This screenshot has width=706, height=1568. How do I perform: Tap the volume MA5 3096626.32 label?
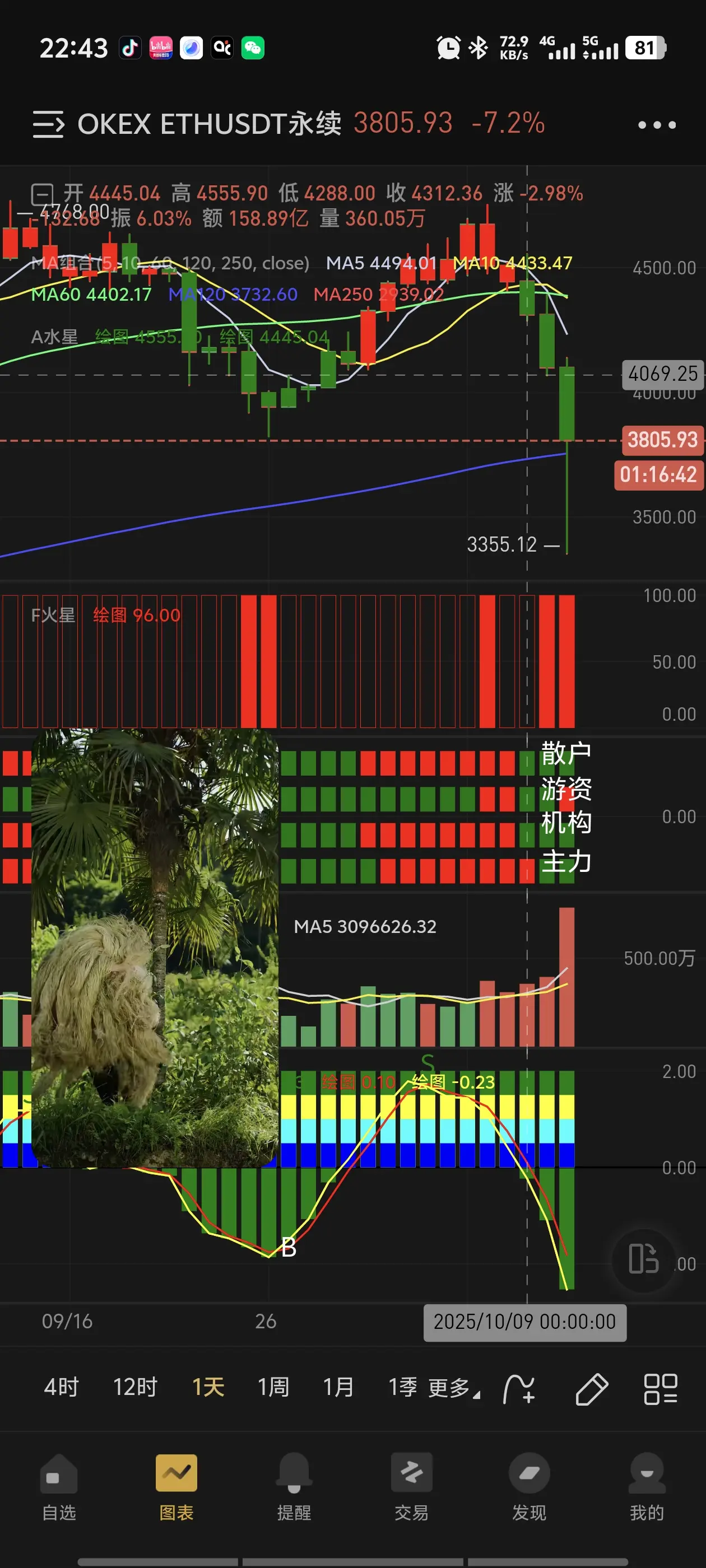tap(365, 926)
